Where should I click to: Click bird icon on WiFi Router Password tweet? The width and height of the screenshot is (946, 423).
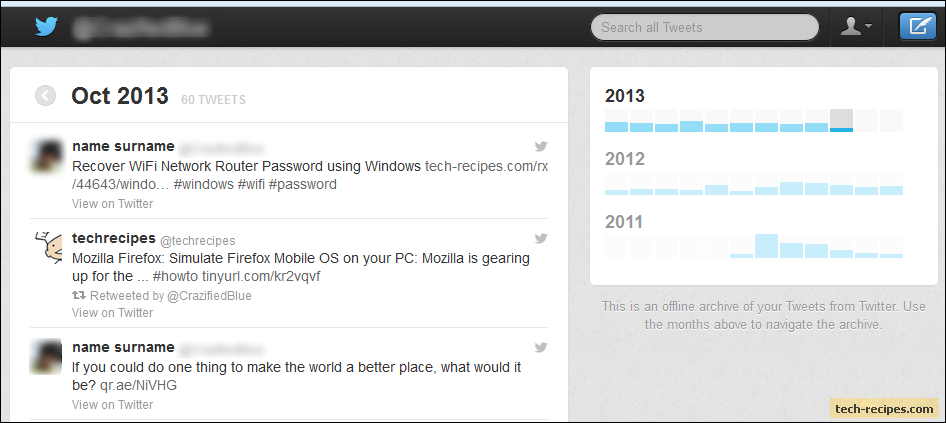pyautogui.click(x=541, y=146)
